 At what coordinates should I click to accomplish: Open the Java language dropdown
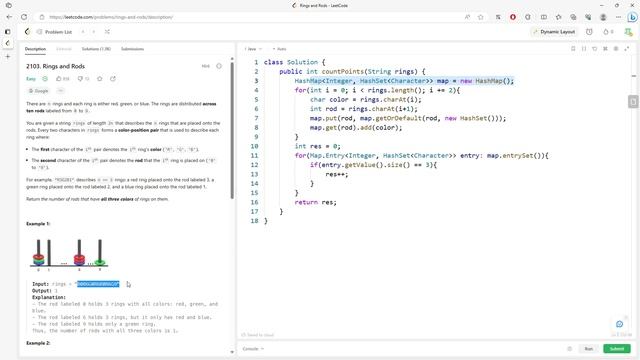(253, 49)
